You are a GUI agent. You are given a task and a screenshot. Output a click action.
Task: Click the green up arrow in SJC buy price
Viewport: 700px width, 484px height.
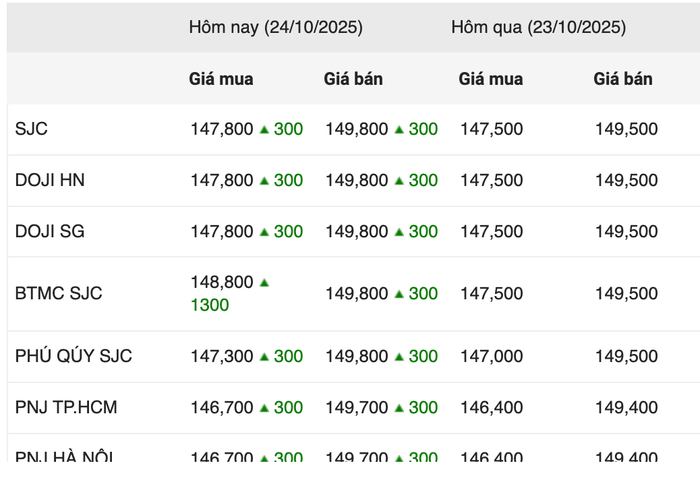[x=264, y=129]
